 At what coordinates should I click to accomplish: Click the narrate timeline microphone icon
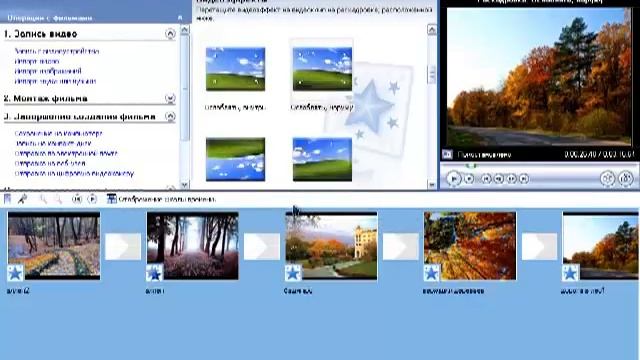22,199
